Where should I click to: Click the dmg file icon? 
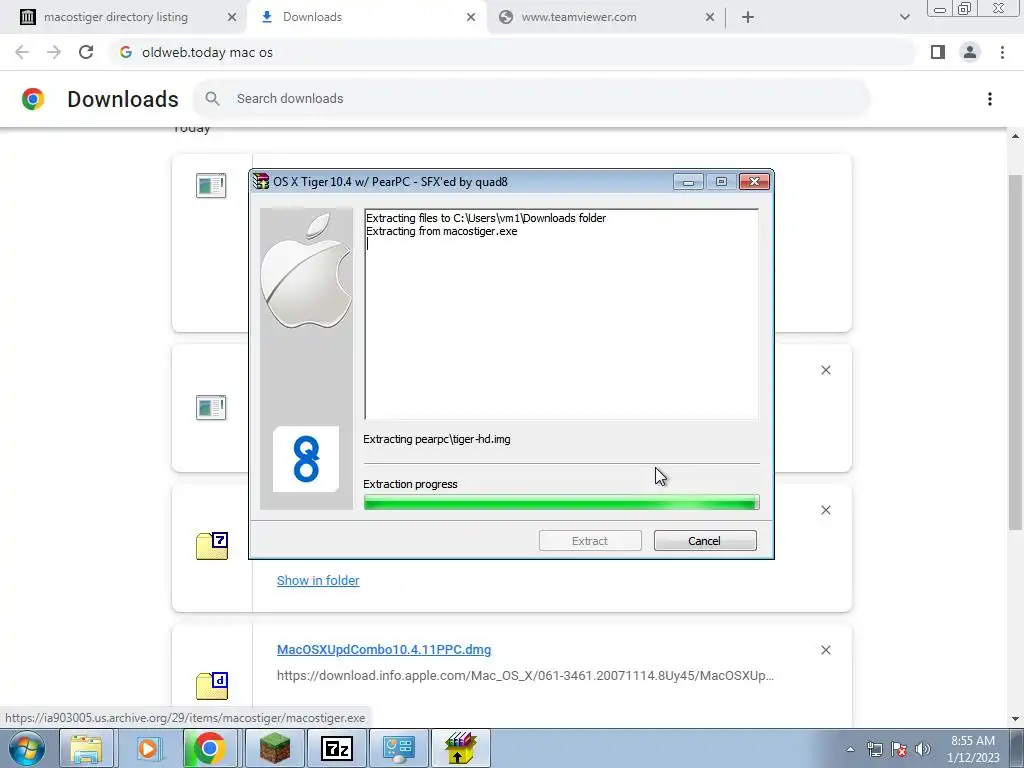click(212, 686)
